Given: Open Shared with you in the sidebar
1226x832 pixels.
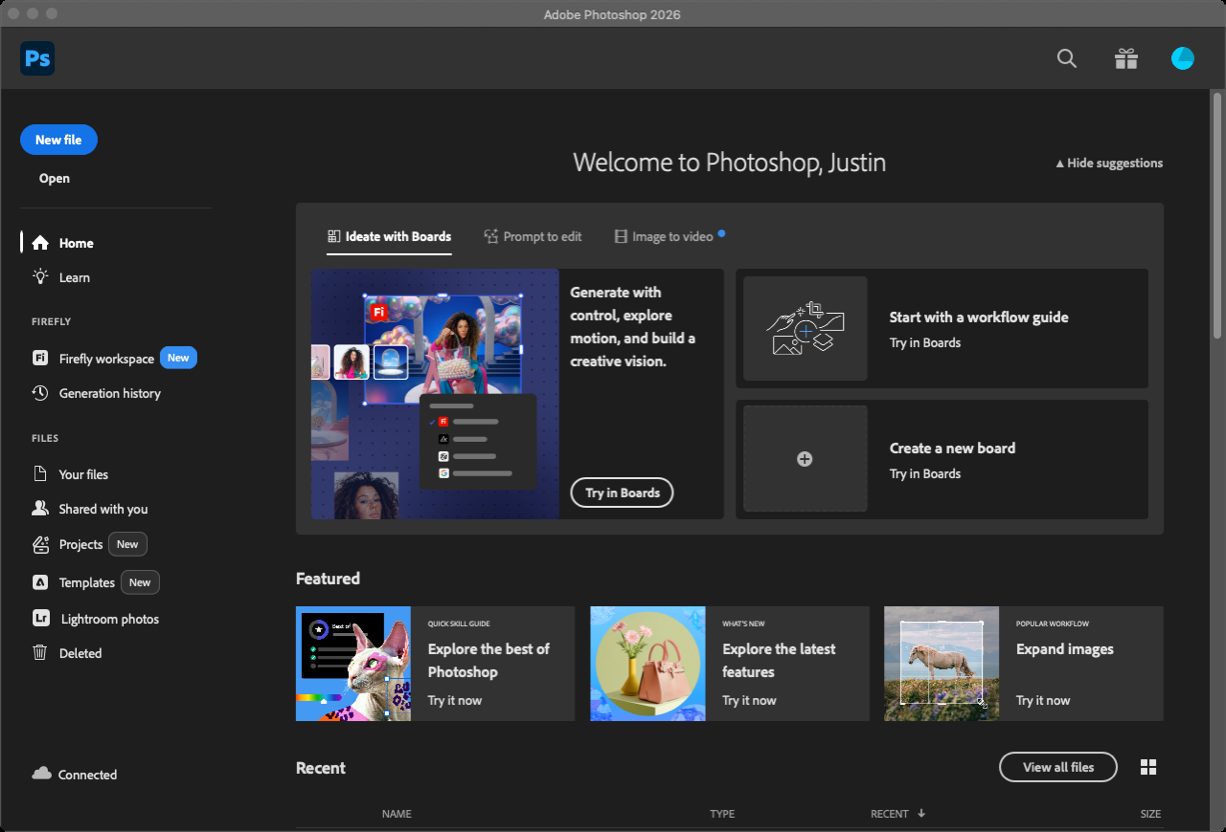Looking at the screenshot, I should 103,508.
